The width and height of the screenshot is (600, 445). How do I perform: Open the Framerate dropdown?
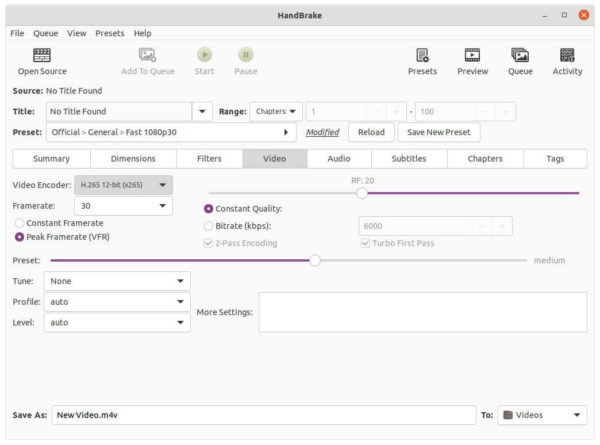(x=123, y=206)
